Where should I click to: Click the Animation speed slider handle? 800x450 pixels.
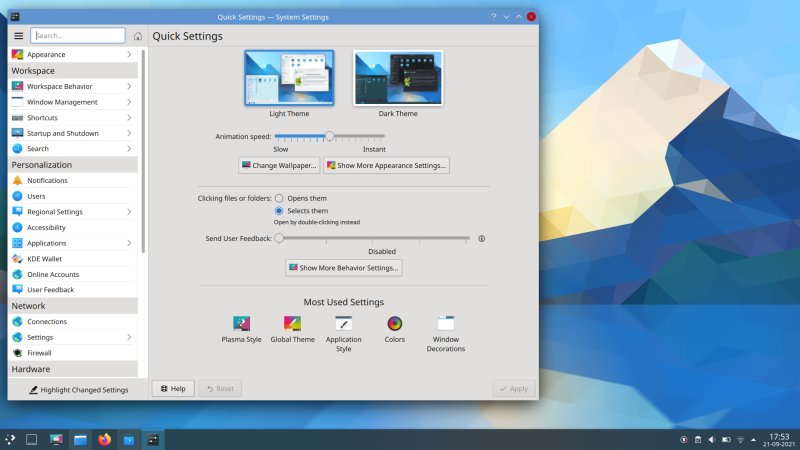coord(329,136)
